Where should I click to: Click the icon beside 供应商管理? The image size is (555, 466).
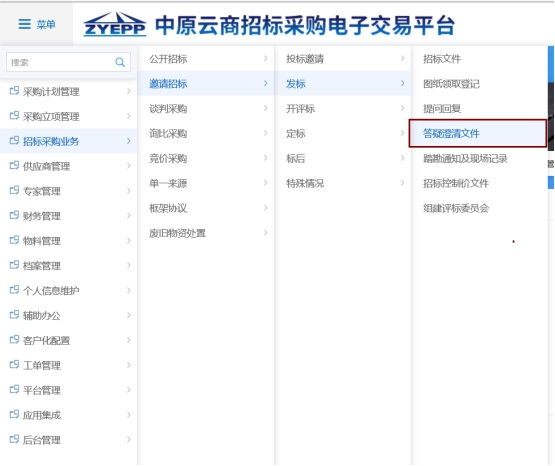tap(14, 166)
